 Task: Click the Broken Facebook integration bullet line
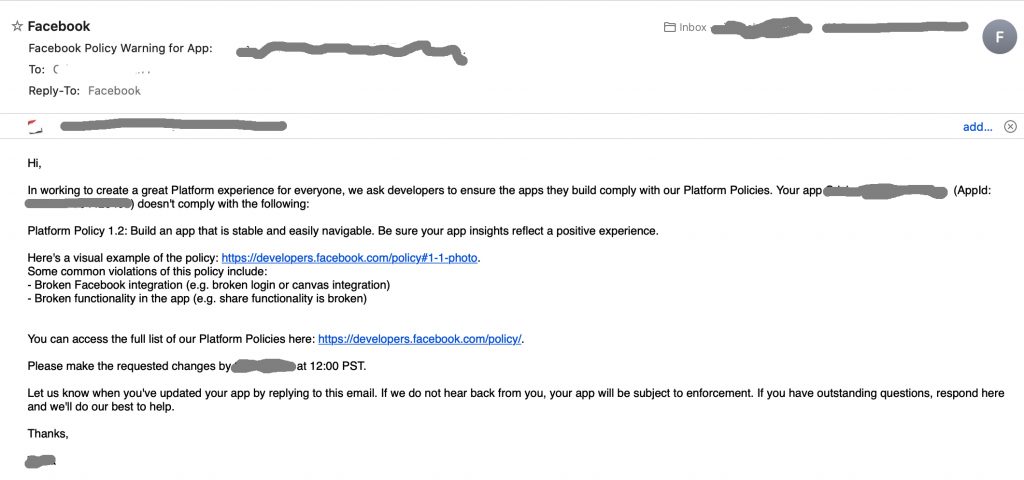tap(208, 285)
